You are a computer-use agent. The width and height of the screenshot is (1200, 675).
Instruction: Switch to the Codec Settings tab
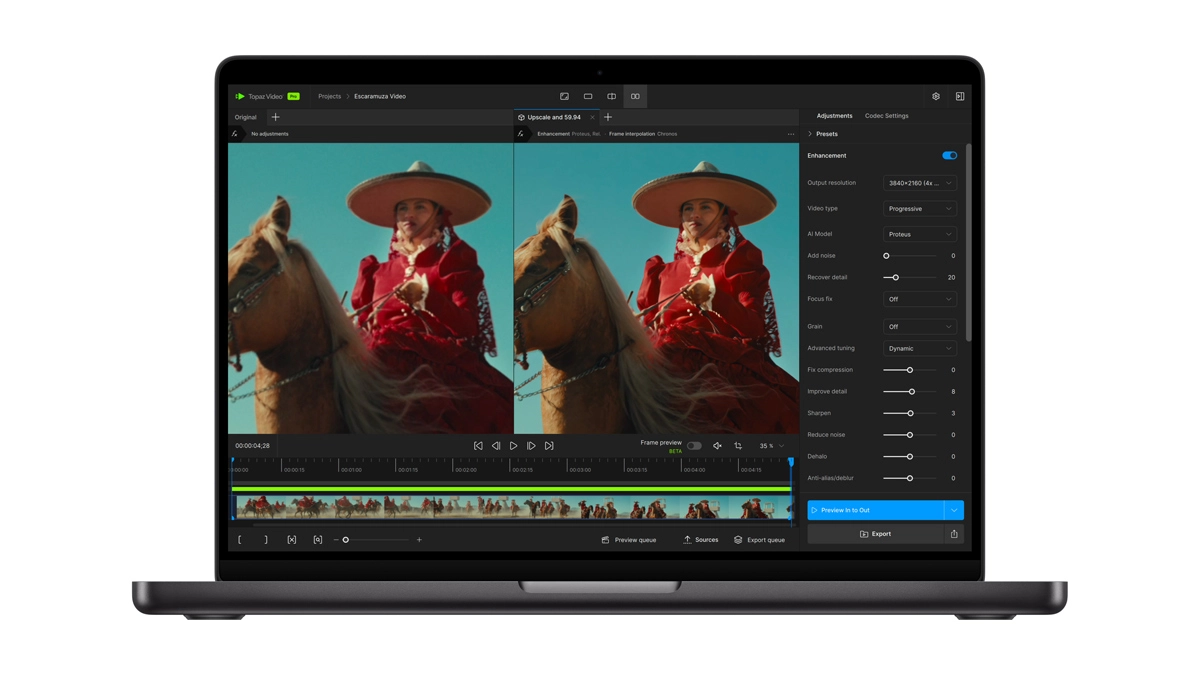click(x=886, y=115)
